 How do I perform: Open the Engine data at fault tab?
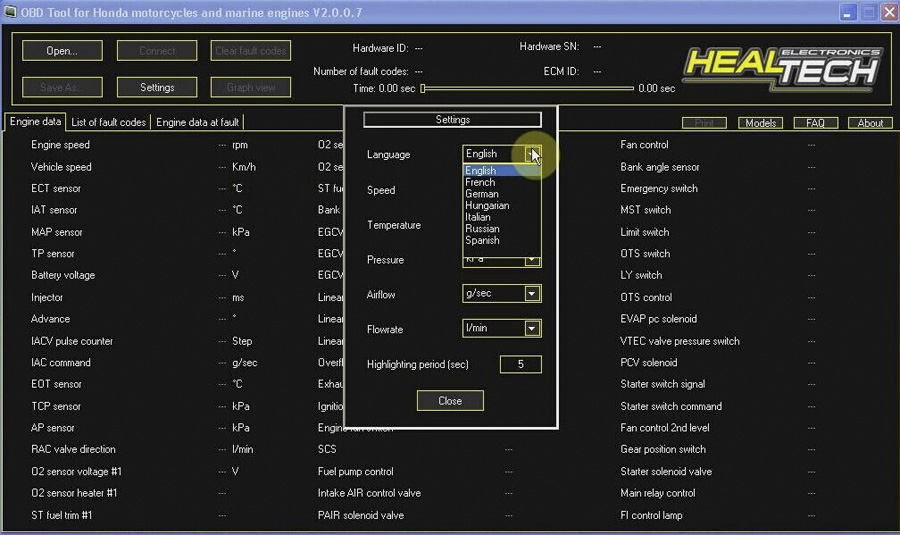(x=197, y=122)
